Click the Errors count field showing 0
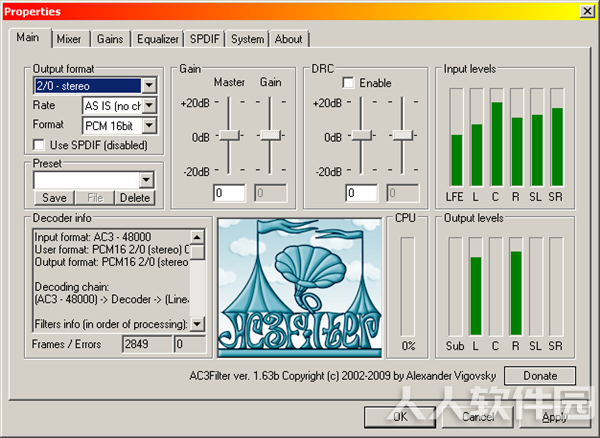 click(190, 344)
